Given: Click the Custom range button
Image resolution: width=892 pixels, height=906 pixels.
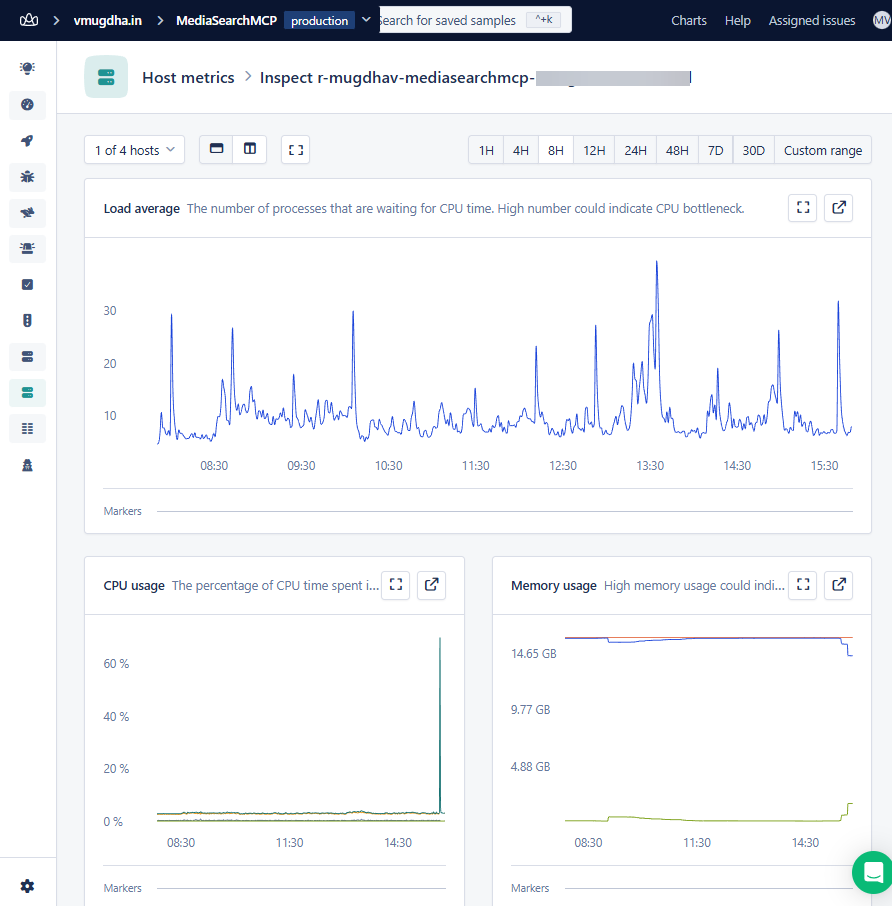Looking at the screenshot, I should pyautogui.click(x=822, y=149).
